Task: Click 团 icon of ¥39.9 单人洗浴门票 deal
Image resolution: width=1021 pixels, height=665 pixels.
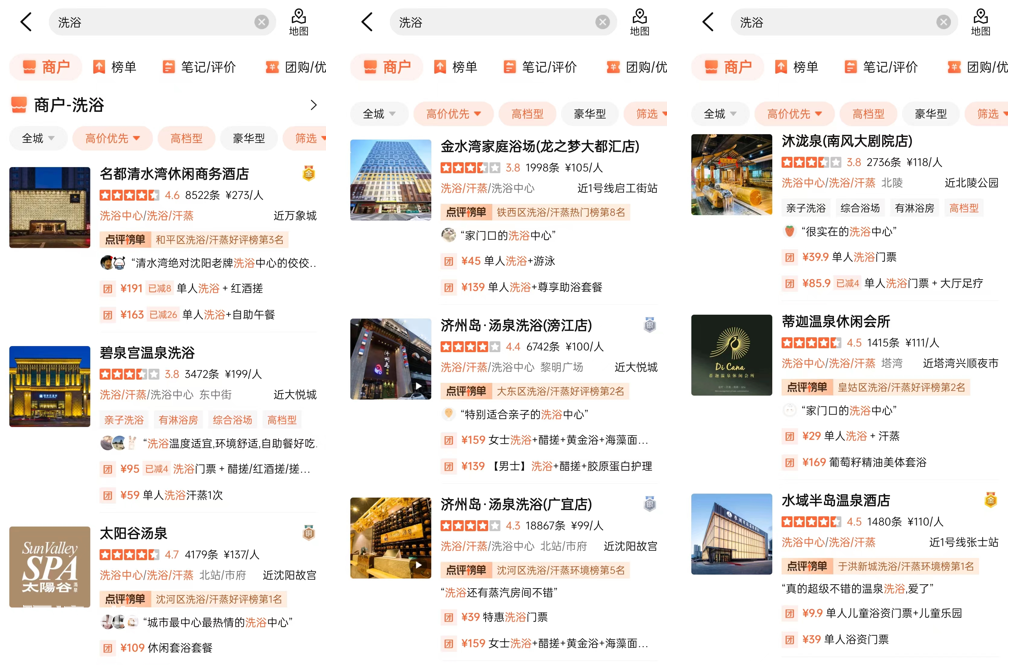Action: click(789, 257)
